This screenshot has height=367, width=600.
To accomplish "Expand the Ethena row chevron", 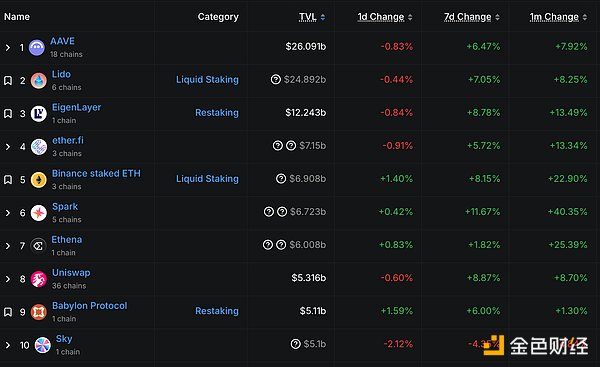I will [x=8, y=246].
